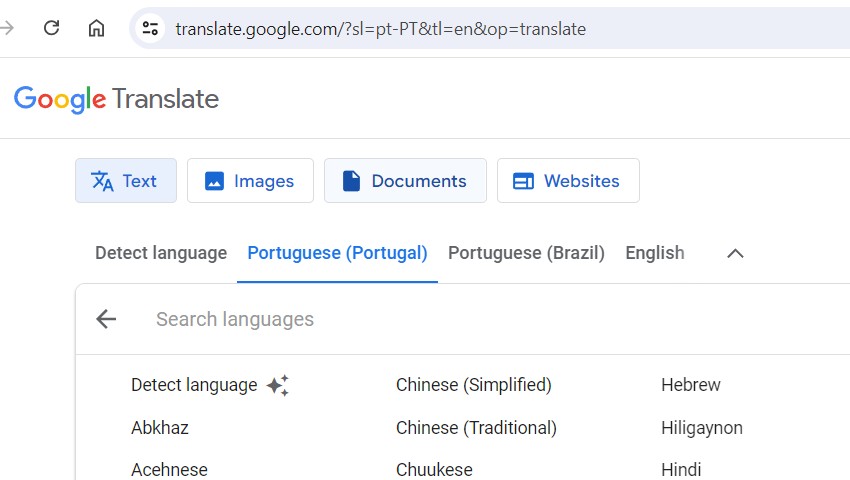Screen dimensions: 850x480
Task: Open the Google Translate logo link
Action: click(x=117, y=99)
